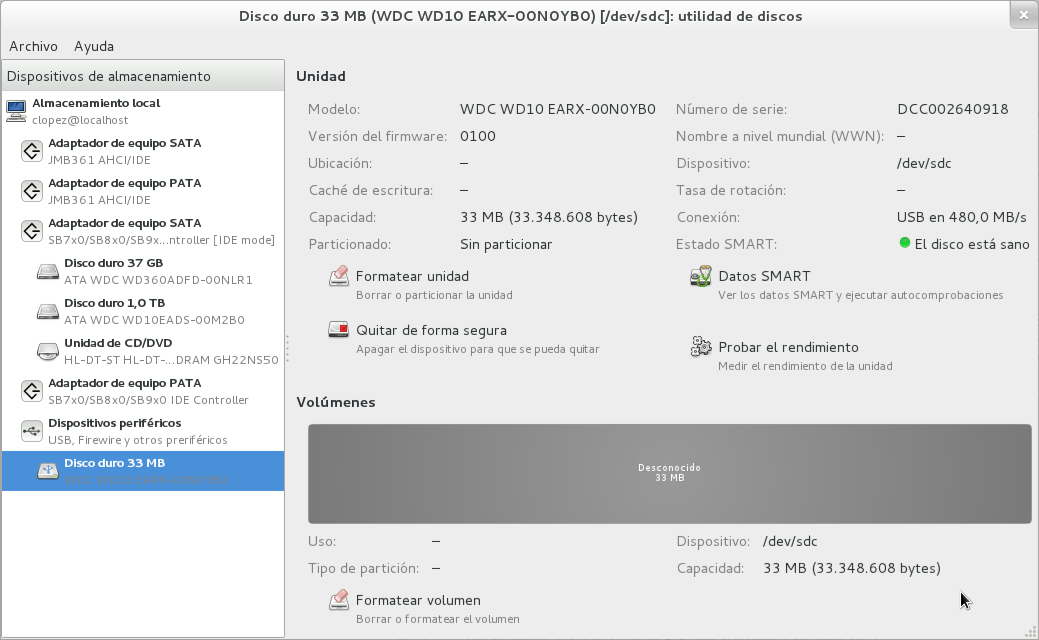1039x640 pixels.
Task: Click the SB7x0 IDE Controller subtitle text
Action: pyautogui.click(x=148, y=400)
